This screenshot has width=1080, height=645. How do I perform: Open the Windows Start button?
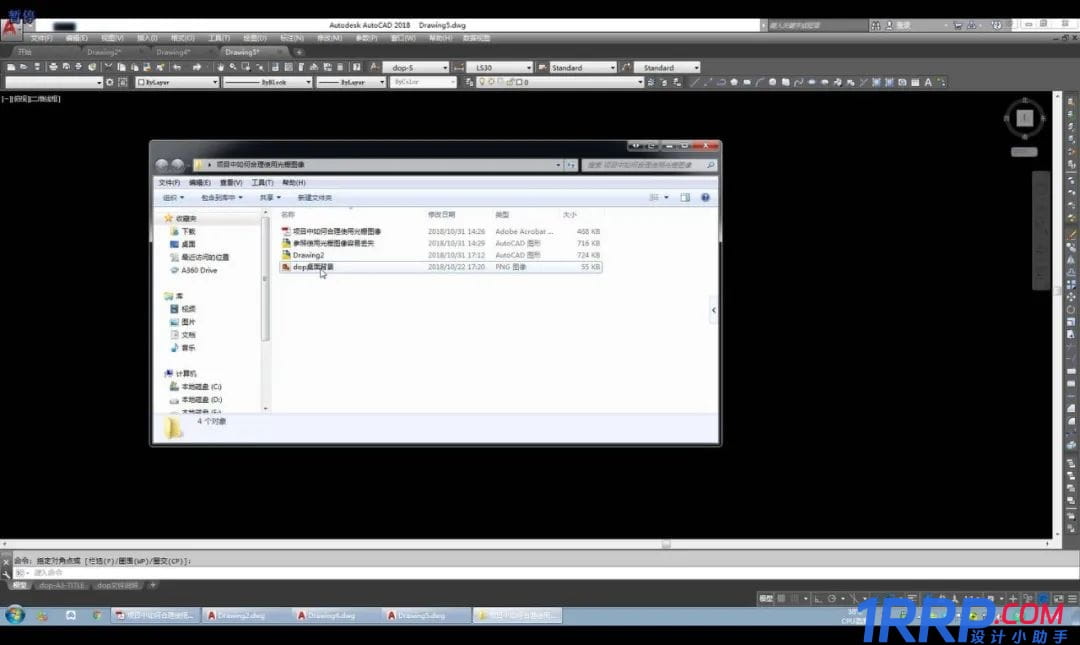pyautogui.click(x=15, y=615)
